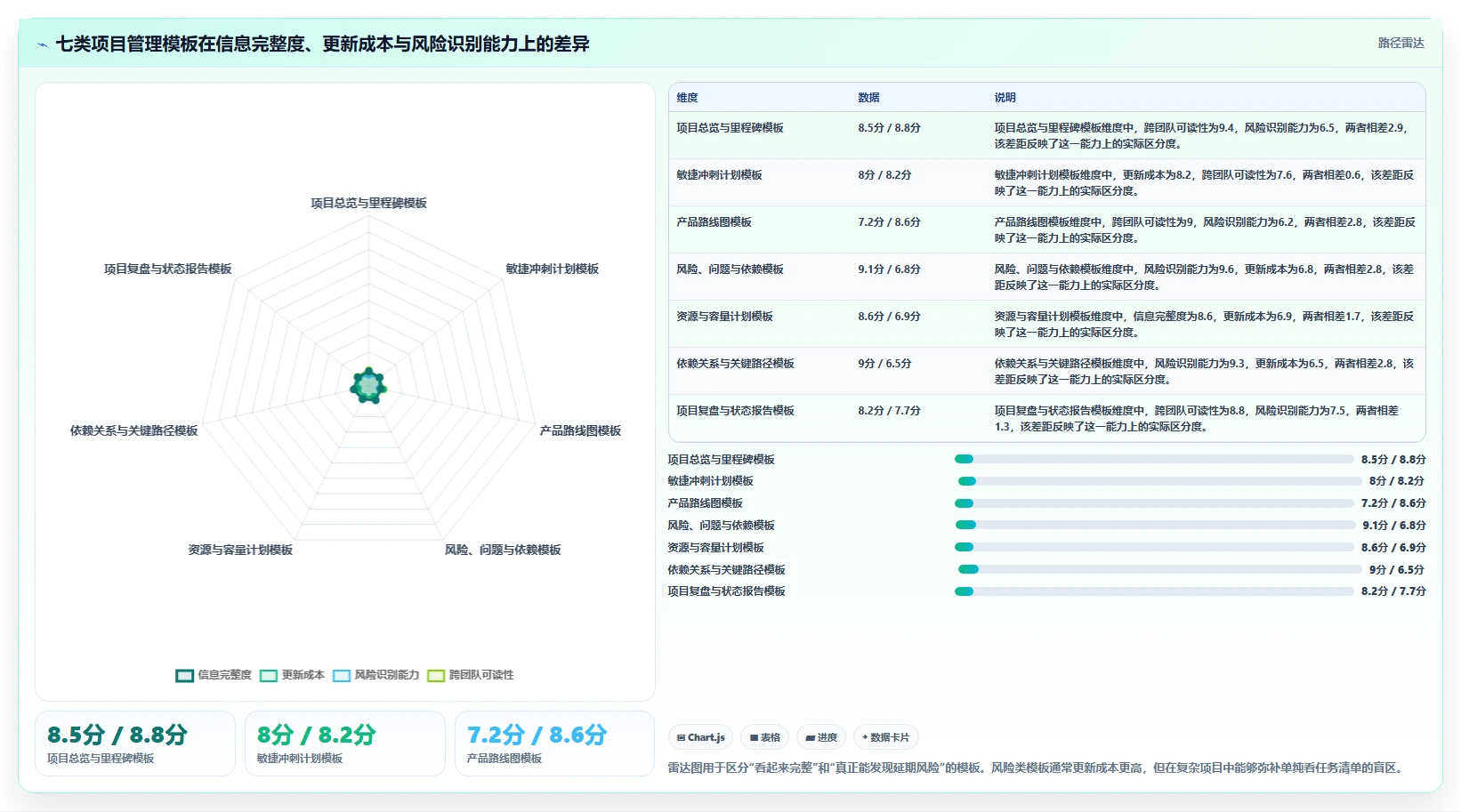Click the description for 风险、问题与依赖模板 row

(x=1204, y=277)
